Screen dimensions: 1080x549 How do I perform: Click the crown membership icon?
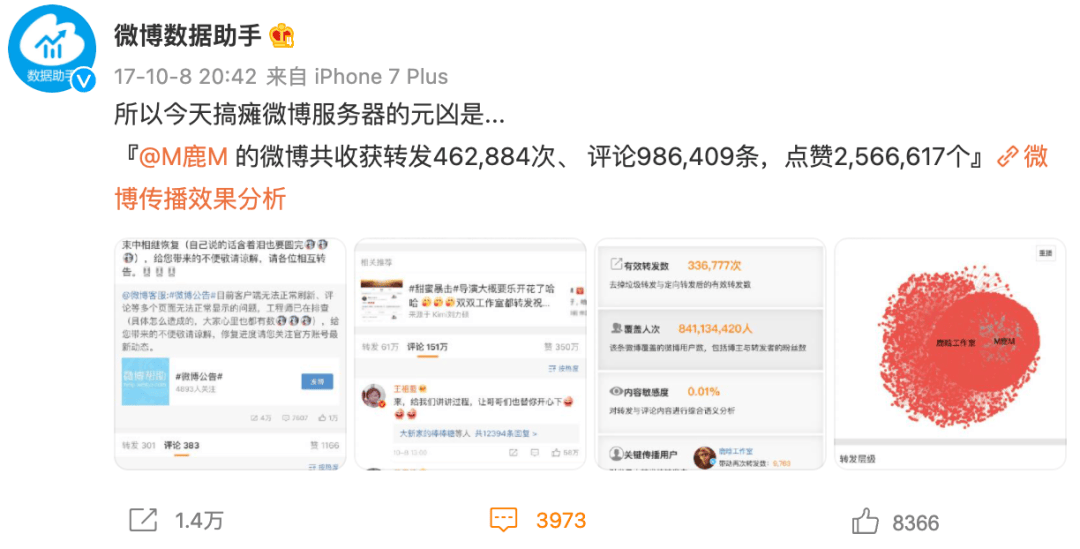[282, 35]
